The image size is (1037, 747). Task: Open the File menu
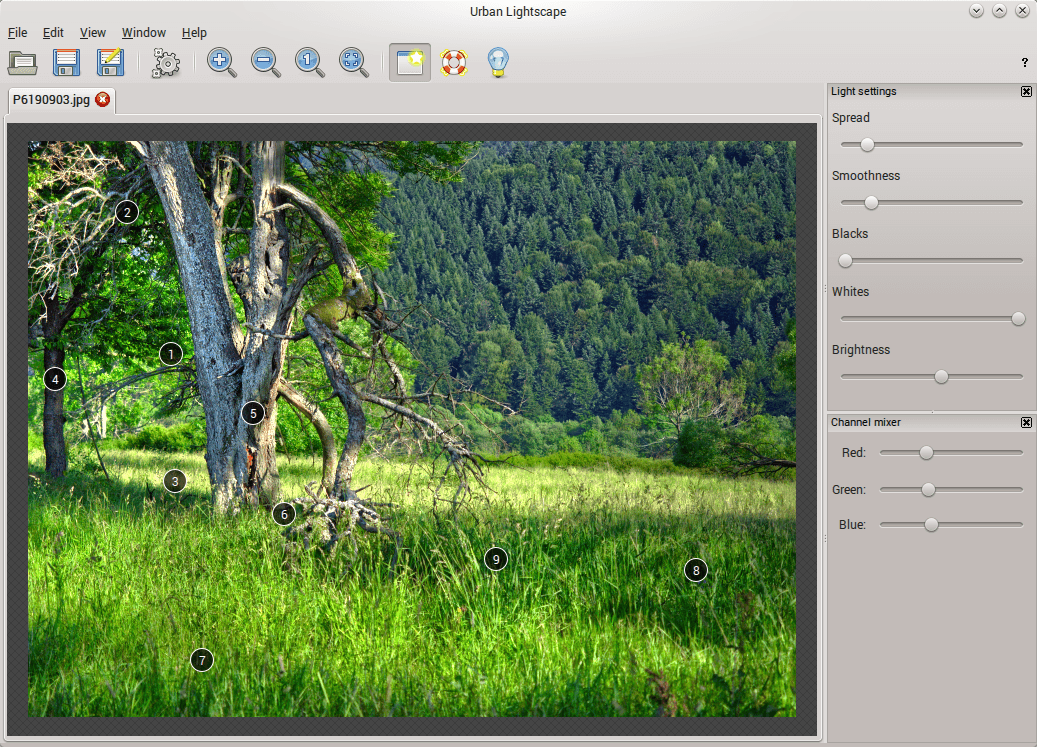click(x=17, y=32)
